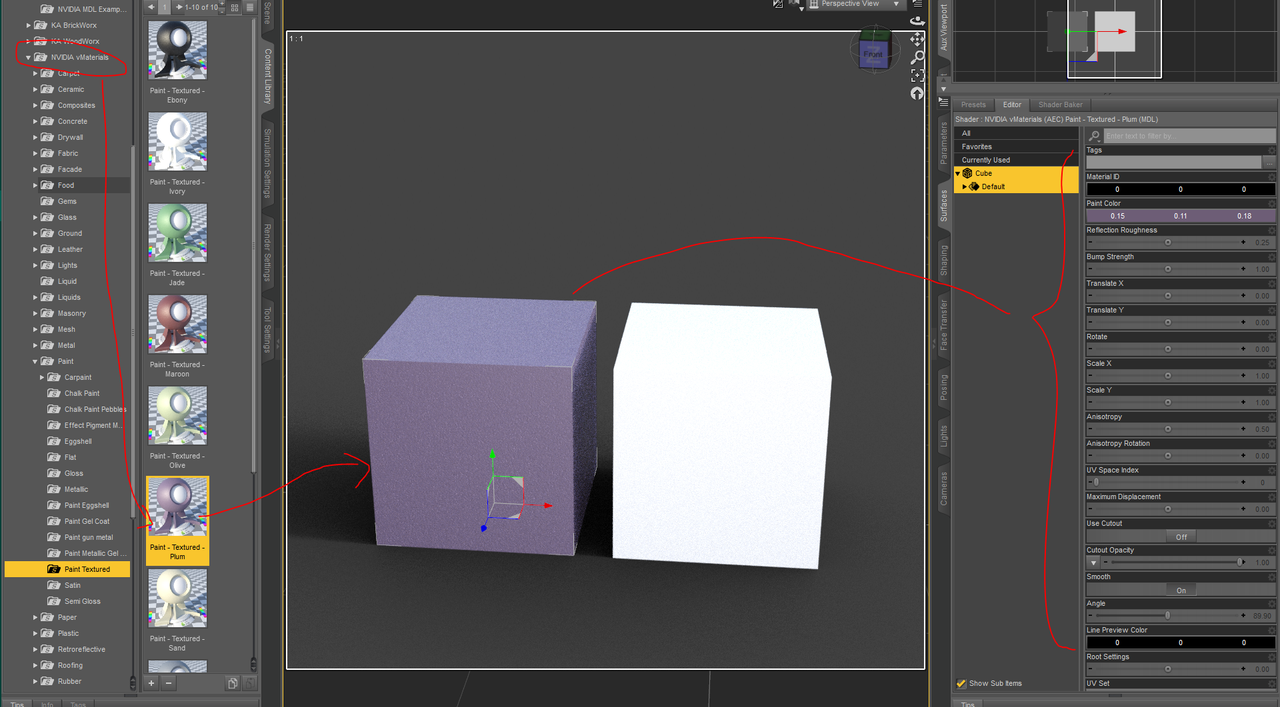
Task: Click the Reflection Roughness slider
Action: coord(1167,242)
